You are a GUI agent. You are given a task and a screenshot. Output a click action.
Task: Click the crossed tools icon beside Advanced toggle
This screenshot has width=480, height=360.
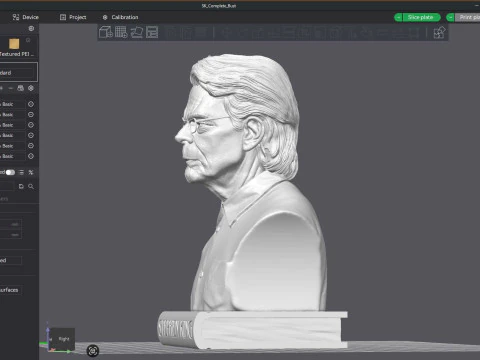(31, 172)
